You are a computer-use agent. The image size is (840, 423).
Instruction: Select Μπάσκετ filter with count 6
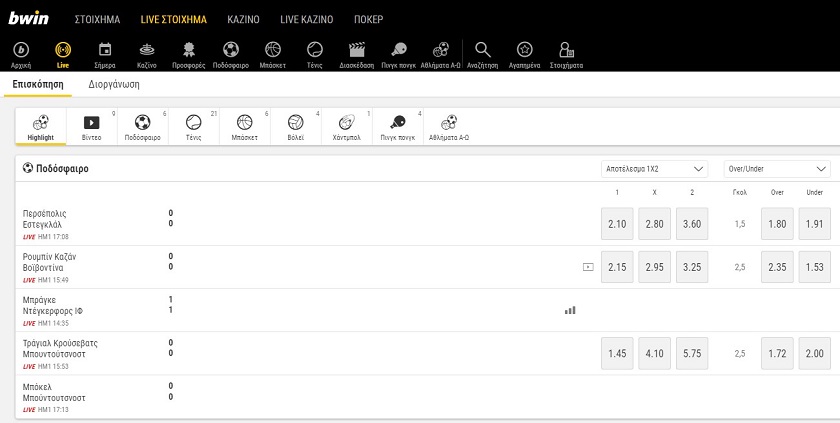(x=244, y=127)
